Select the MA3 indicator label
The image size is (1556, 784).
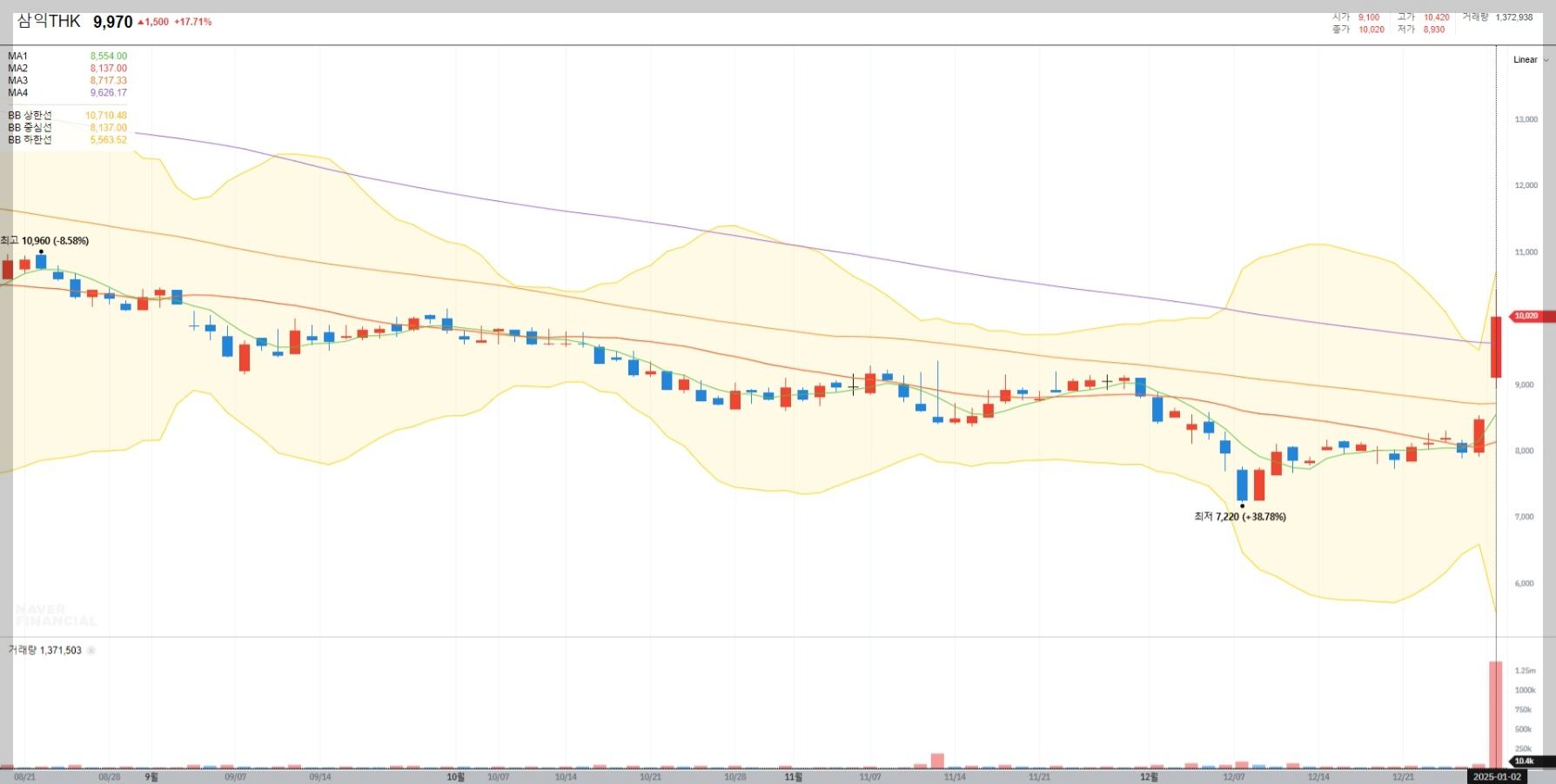pos(18,80)
